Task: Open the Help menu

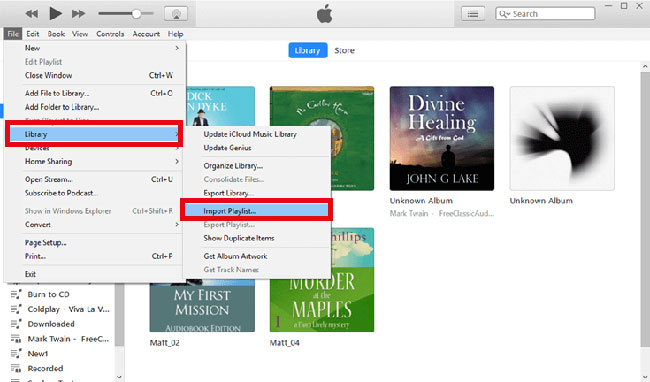Action: [x=176, y=34]
